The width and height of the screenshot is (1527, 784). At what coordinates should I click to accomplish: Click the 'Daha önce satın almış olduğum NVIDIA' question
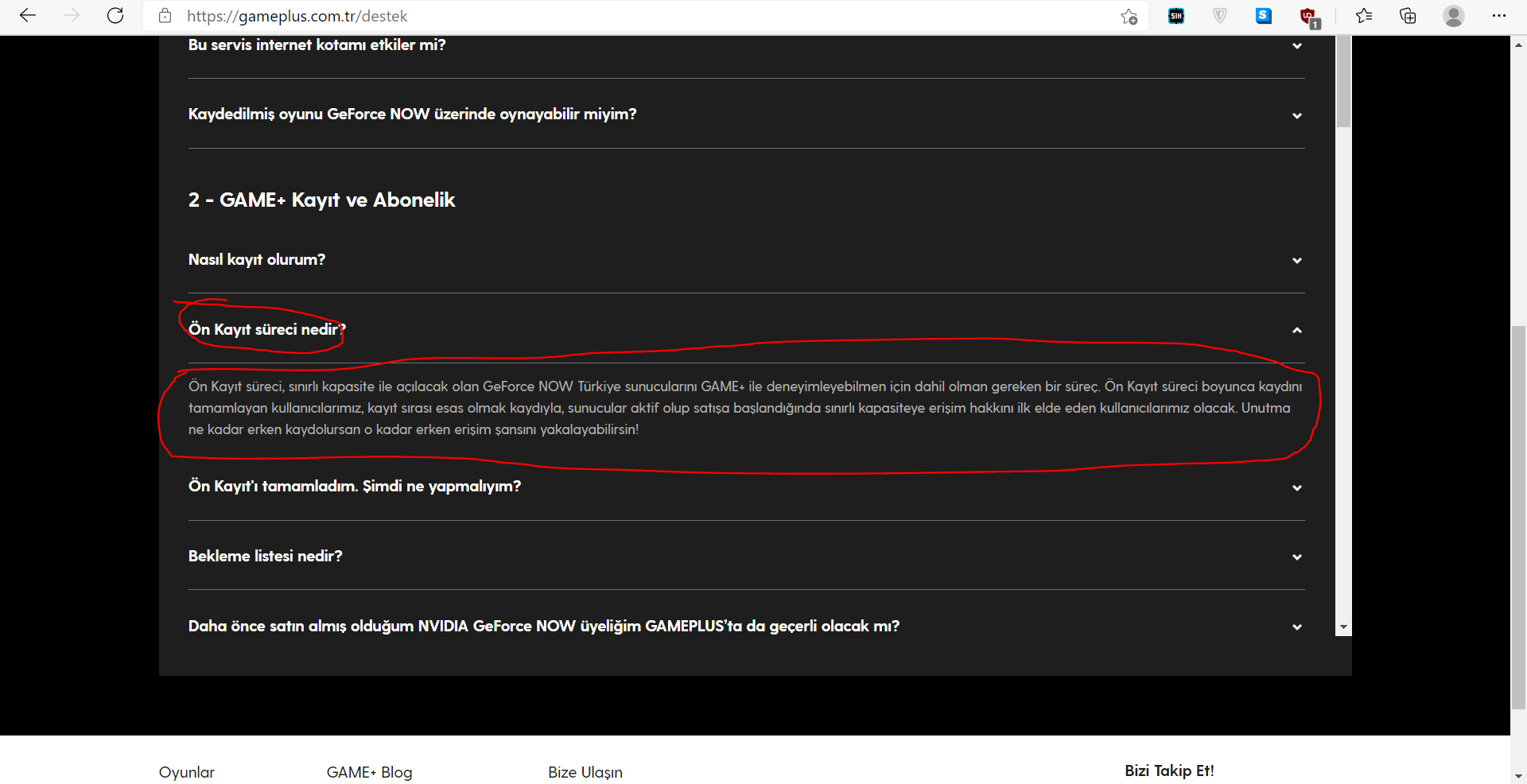pos(544,626)
